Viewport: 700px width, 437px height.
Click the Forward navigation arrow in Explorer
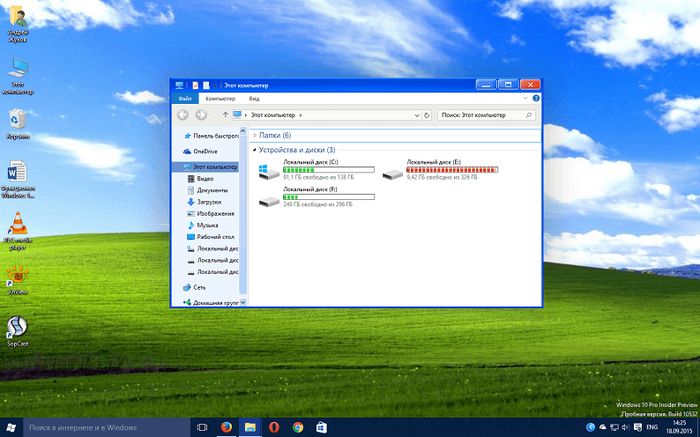pyautogui.click(x=201, y=115)
